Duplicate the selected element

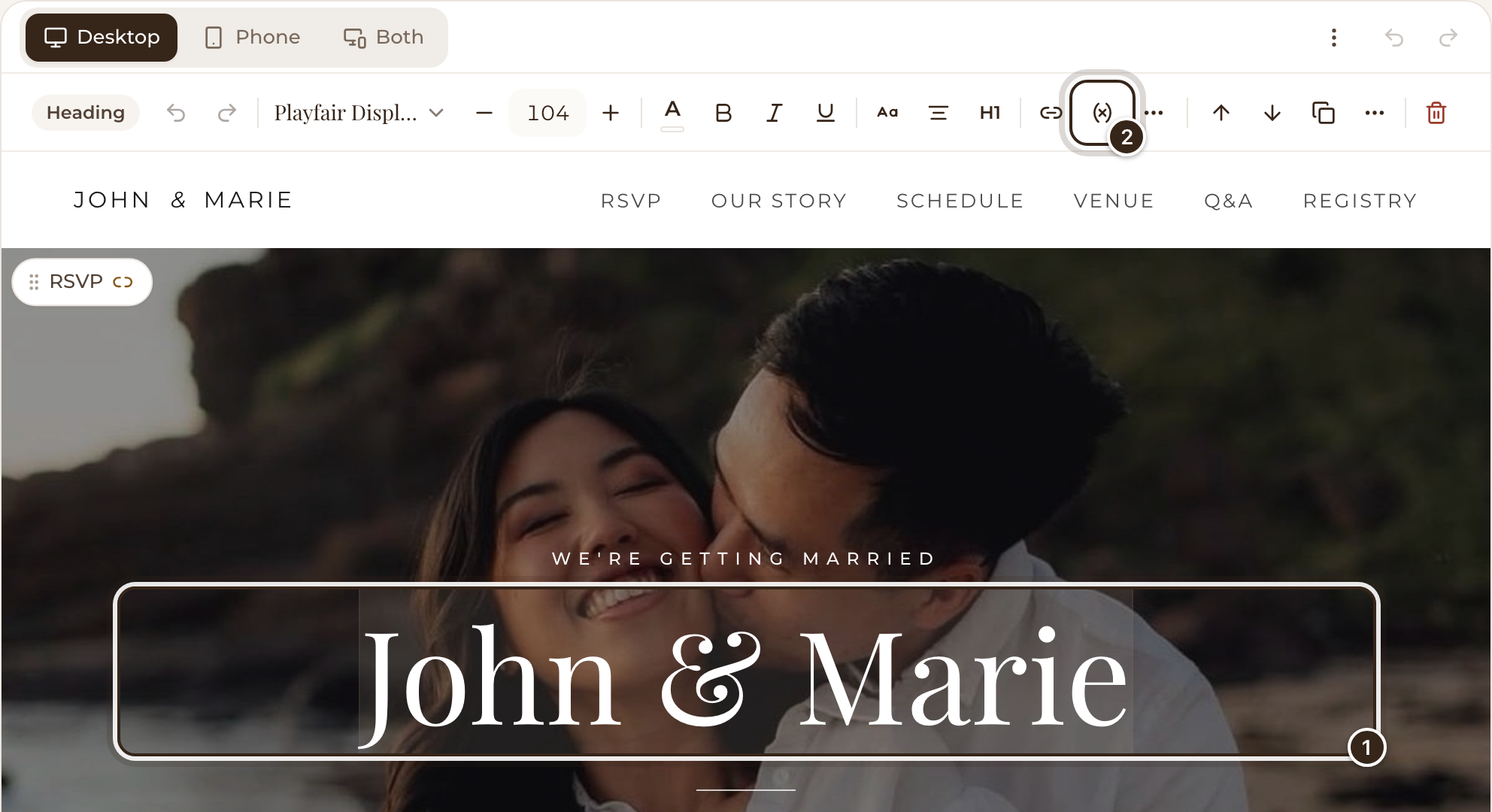coord(1324,113)
